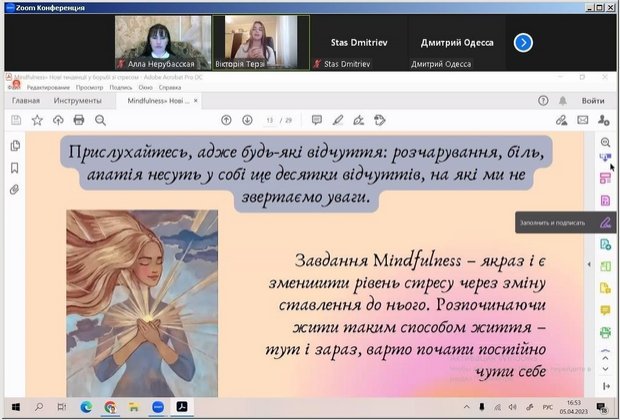Switch to the Главная tab

(25, 101)
